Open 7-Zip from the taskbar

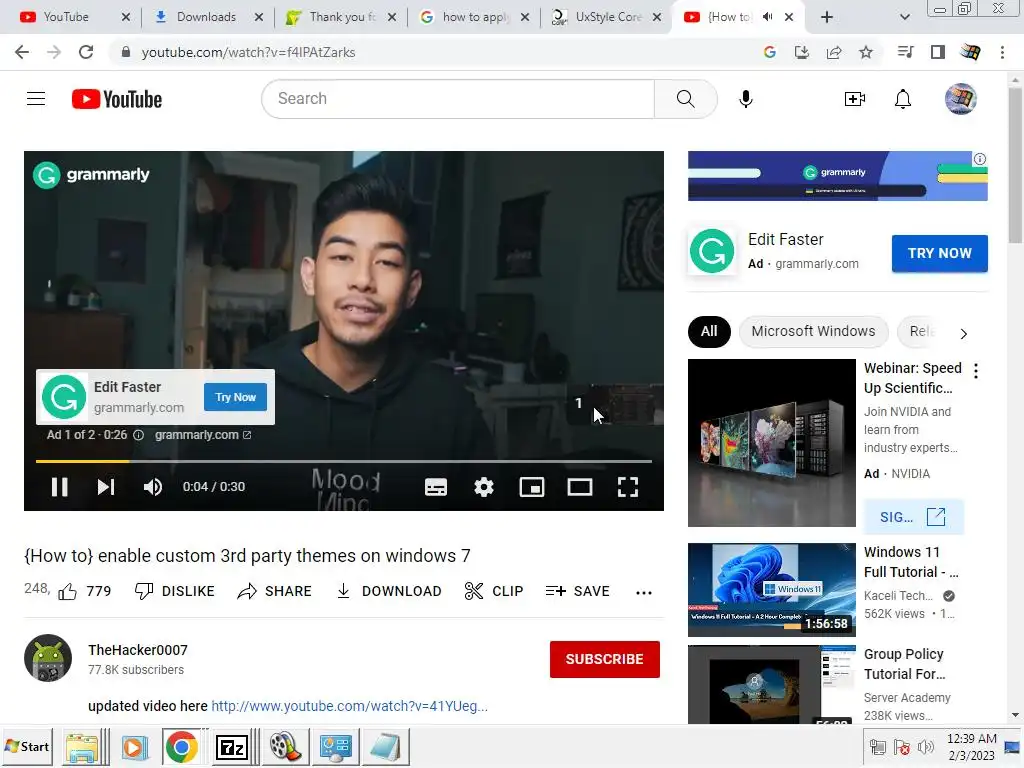pyautogui.click(x=232, y=746)
